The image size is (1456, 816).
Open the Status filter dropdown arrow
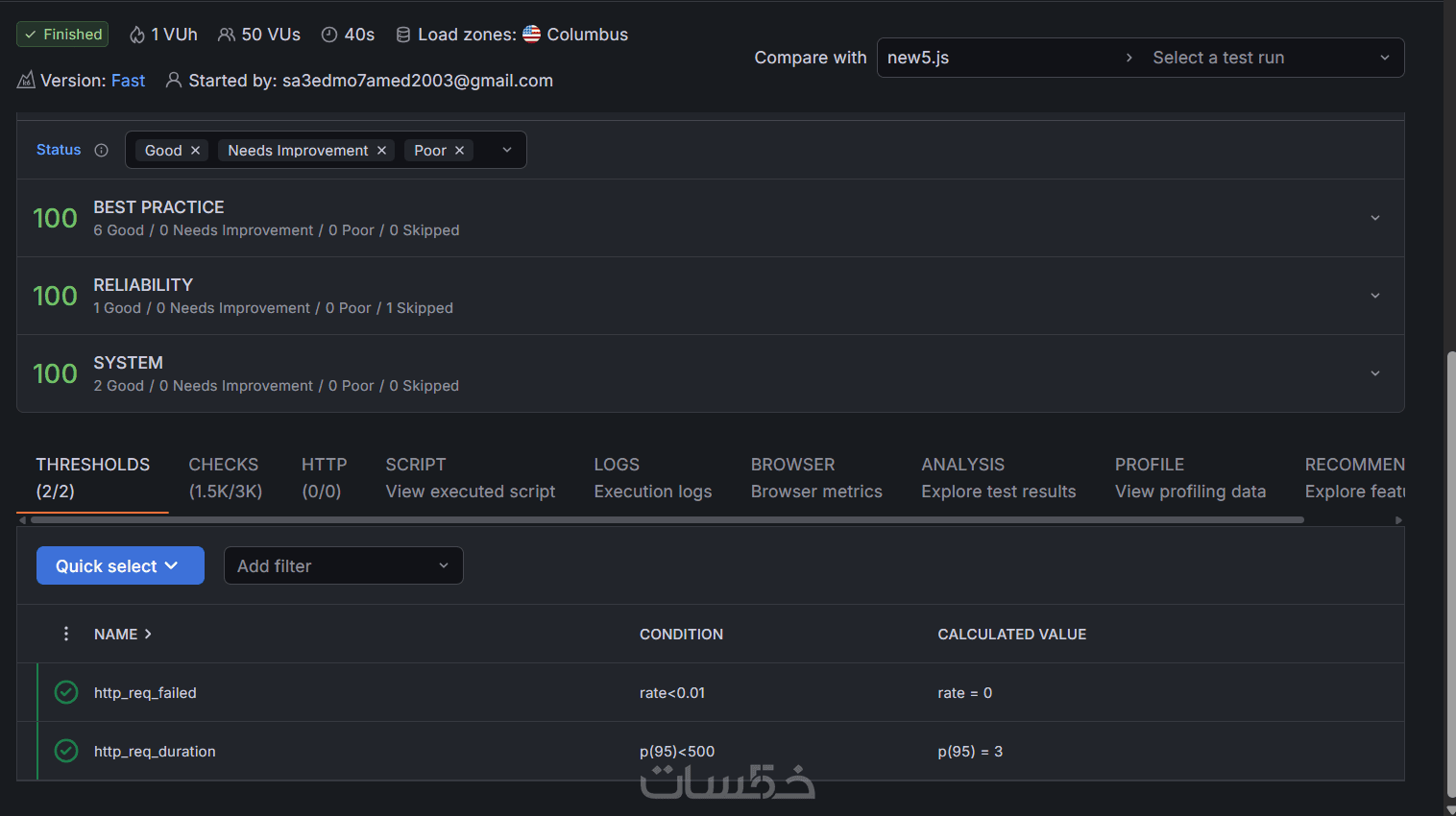point(507,150)
